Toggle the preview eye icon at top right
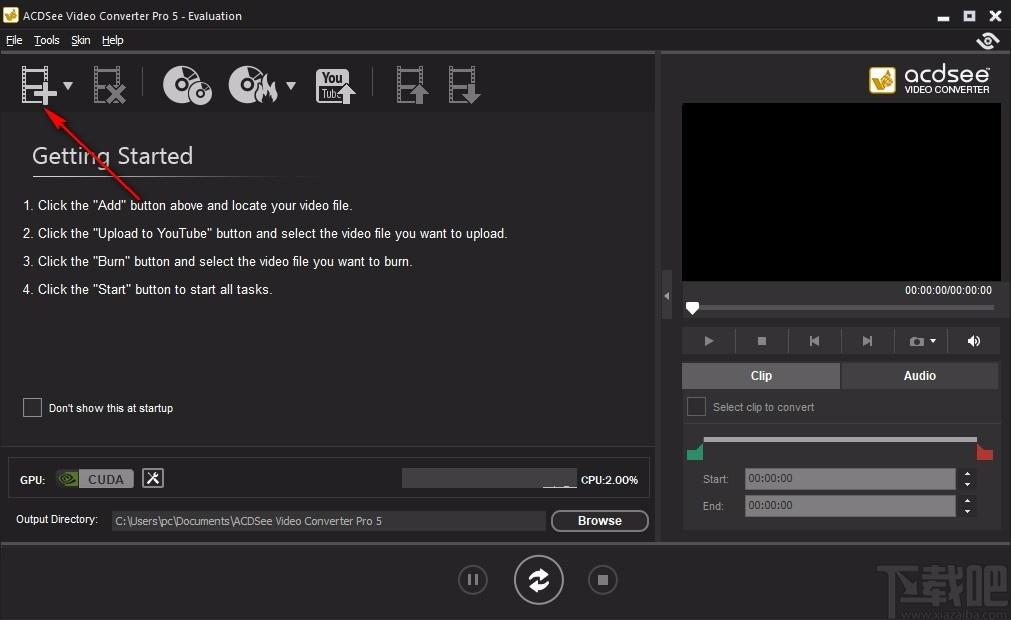The image size is (1011, 620). (987, 41)
